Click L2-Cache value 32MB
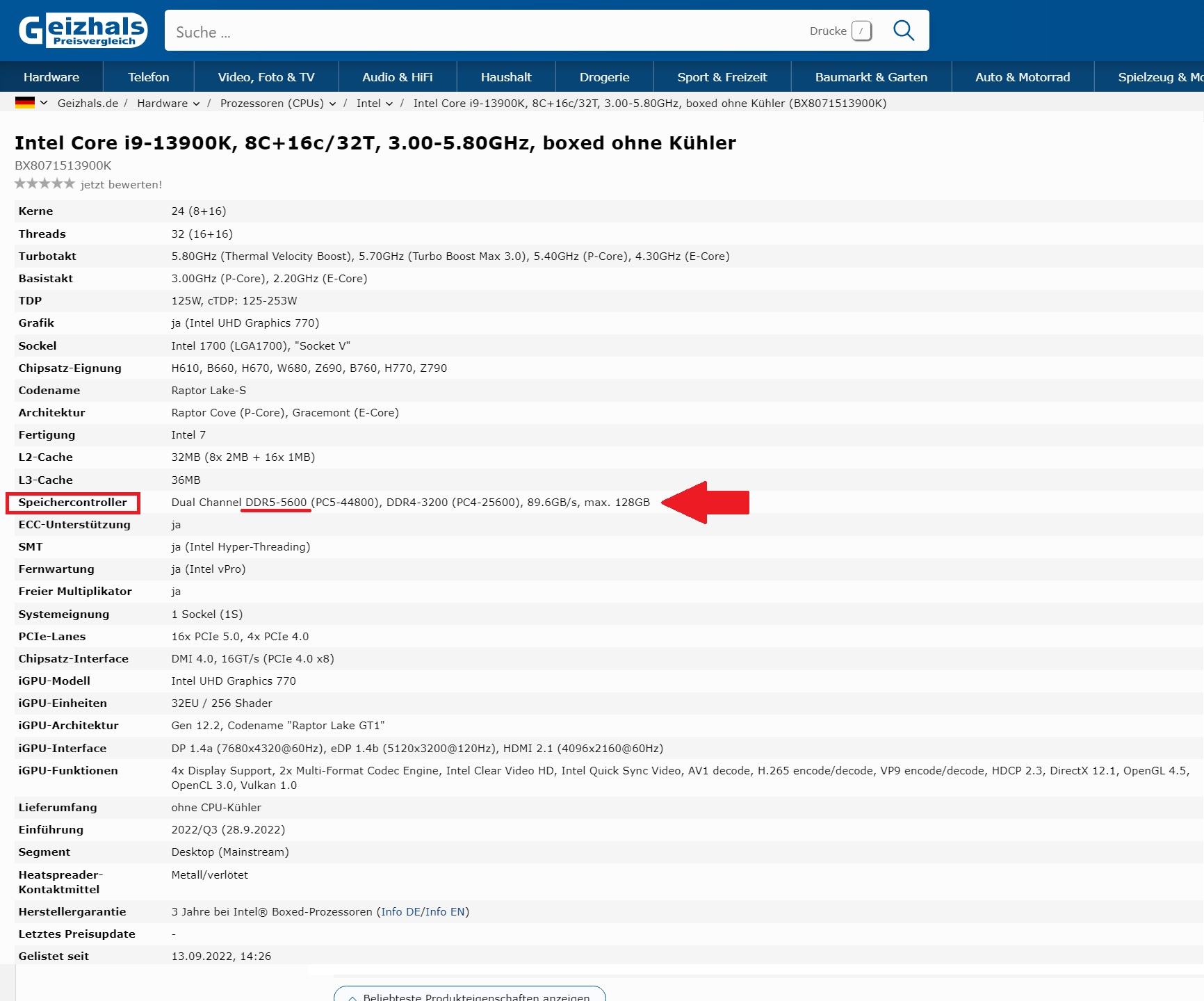The image size is (1204, 1001). pyautogui.click(x=243, y=457)
